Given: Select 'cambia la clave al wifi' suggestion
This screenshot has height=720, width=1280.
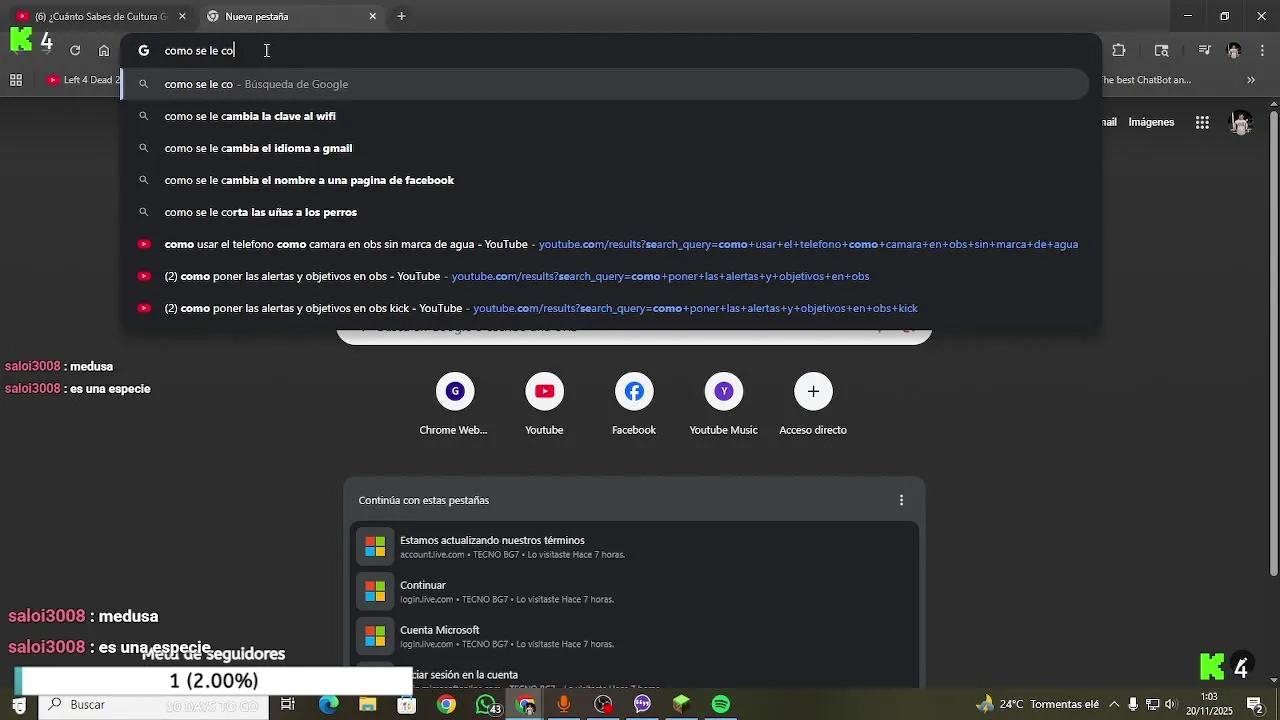Looking at the screenshot, I should pos(605,116).
